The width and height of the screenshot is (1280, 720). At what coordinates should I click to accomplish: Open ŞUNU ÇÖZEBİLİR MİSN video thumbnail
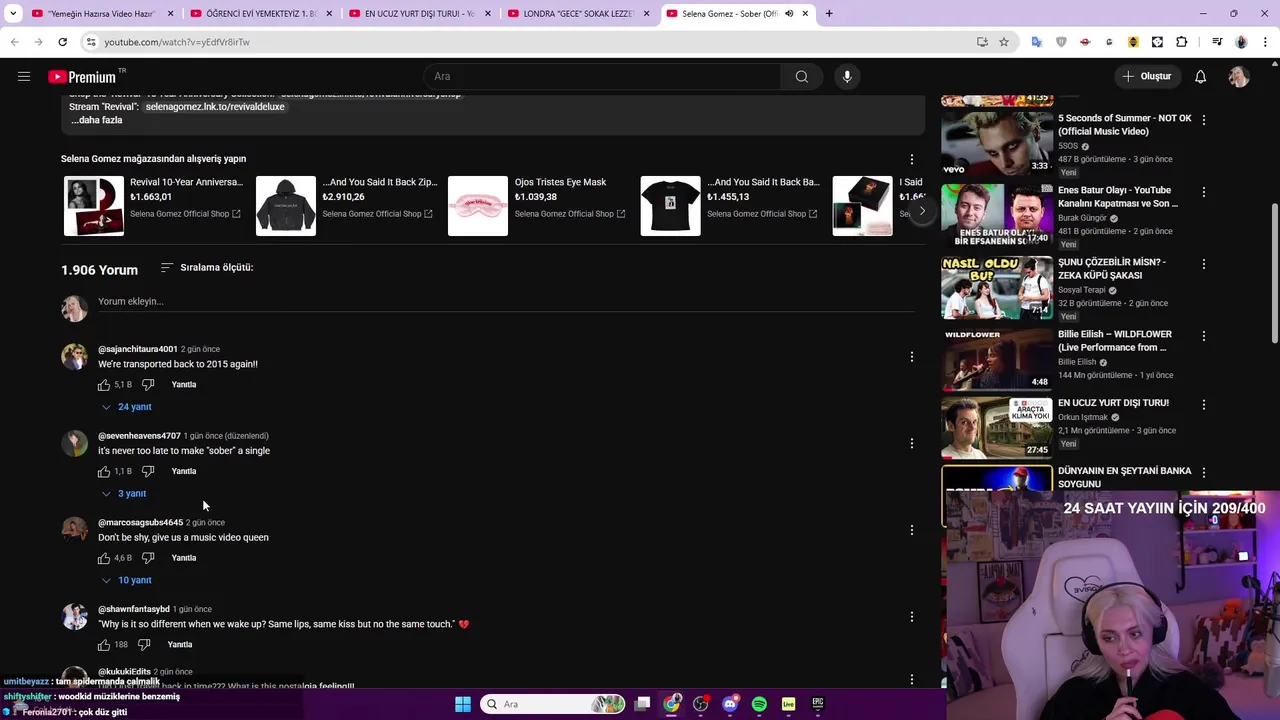point(997,288)
